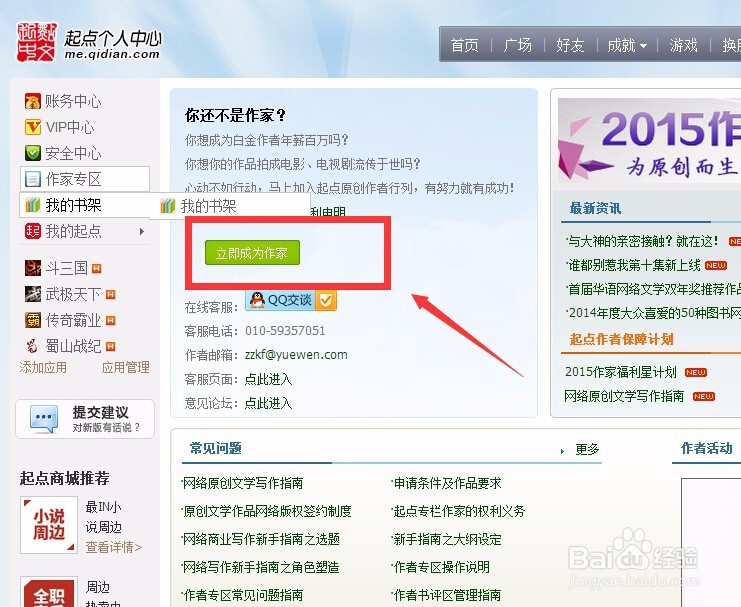Viewport: 741px width, 607px height.
Task: Open 作者专区常见问题指南 link
Action: point(242,595)
